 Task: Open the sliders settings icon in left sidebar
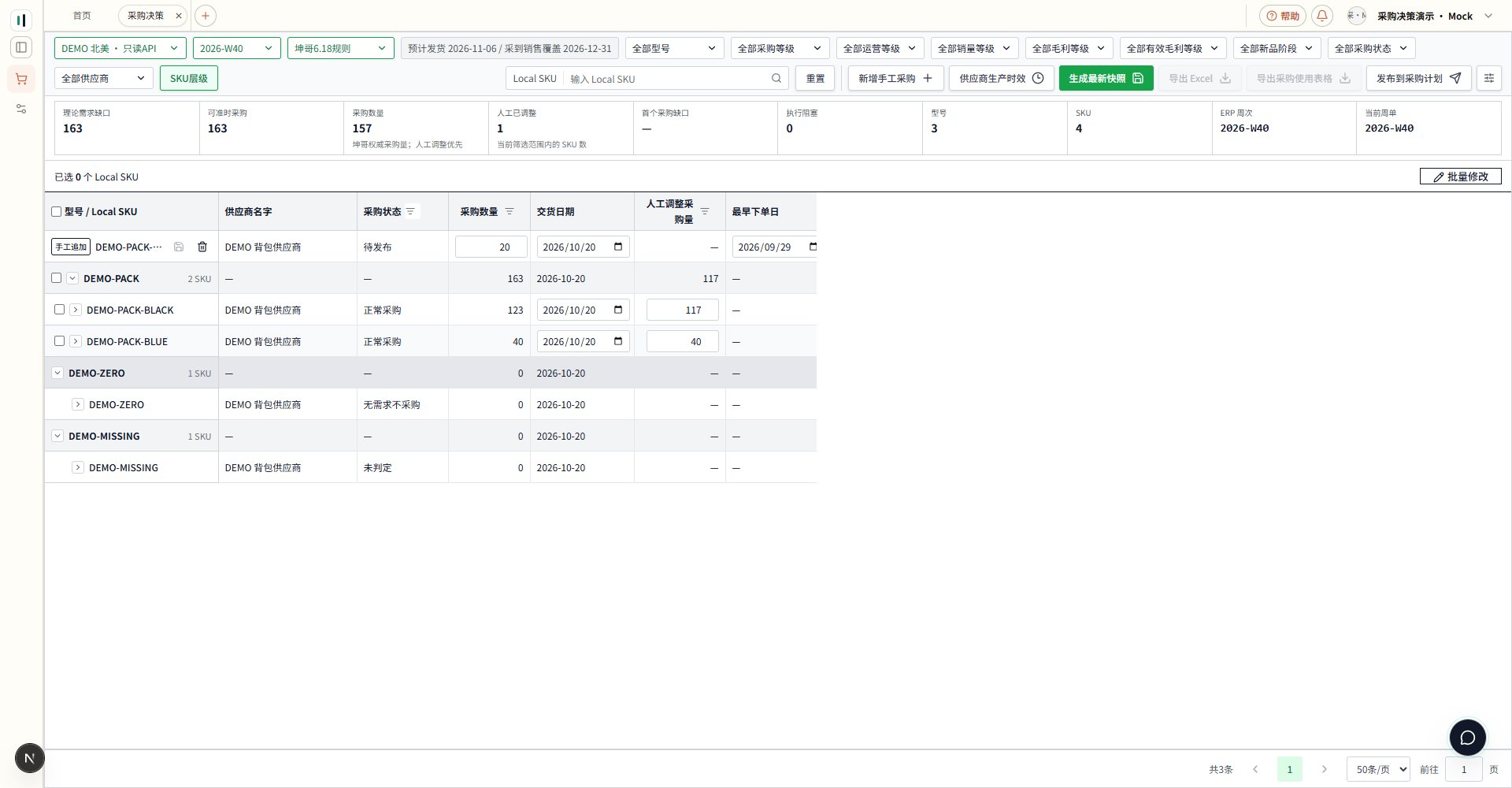click(x=21, y=109)
